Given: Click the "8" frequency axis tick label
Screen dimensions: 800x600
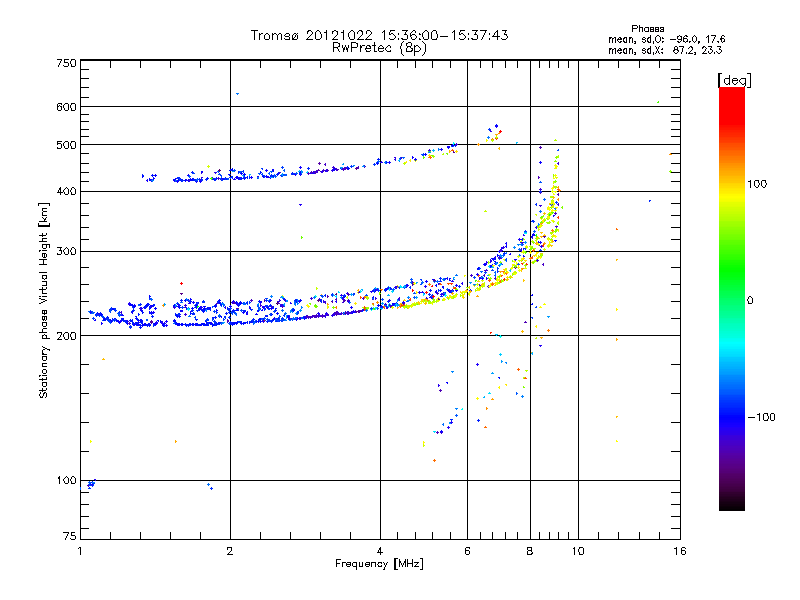Looking at the screenshot, I should click(530, 551).
